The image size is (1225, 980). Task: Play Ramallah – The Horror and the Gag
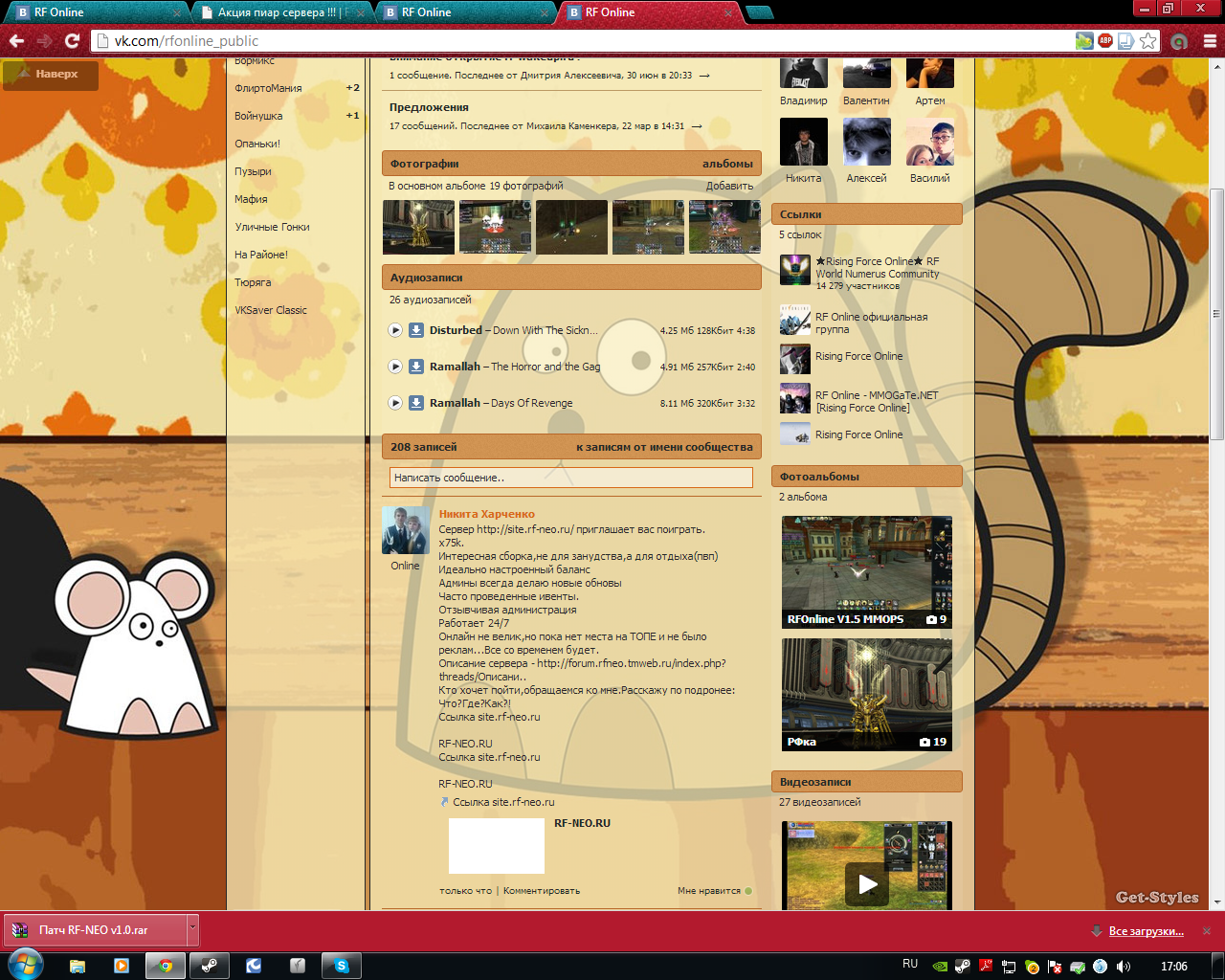395,367
